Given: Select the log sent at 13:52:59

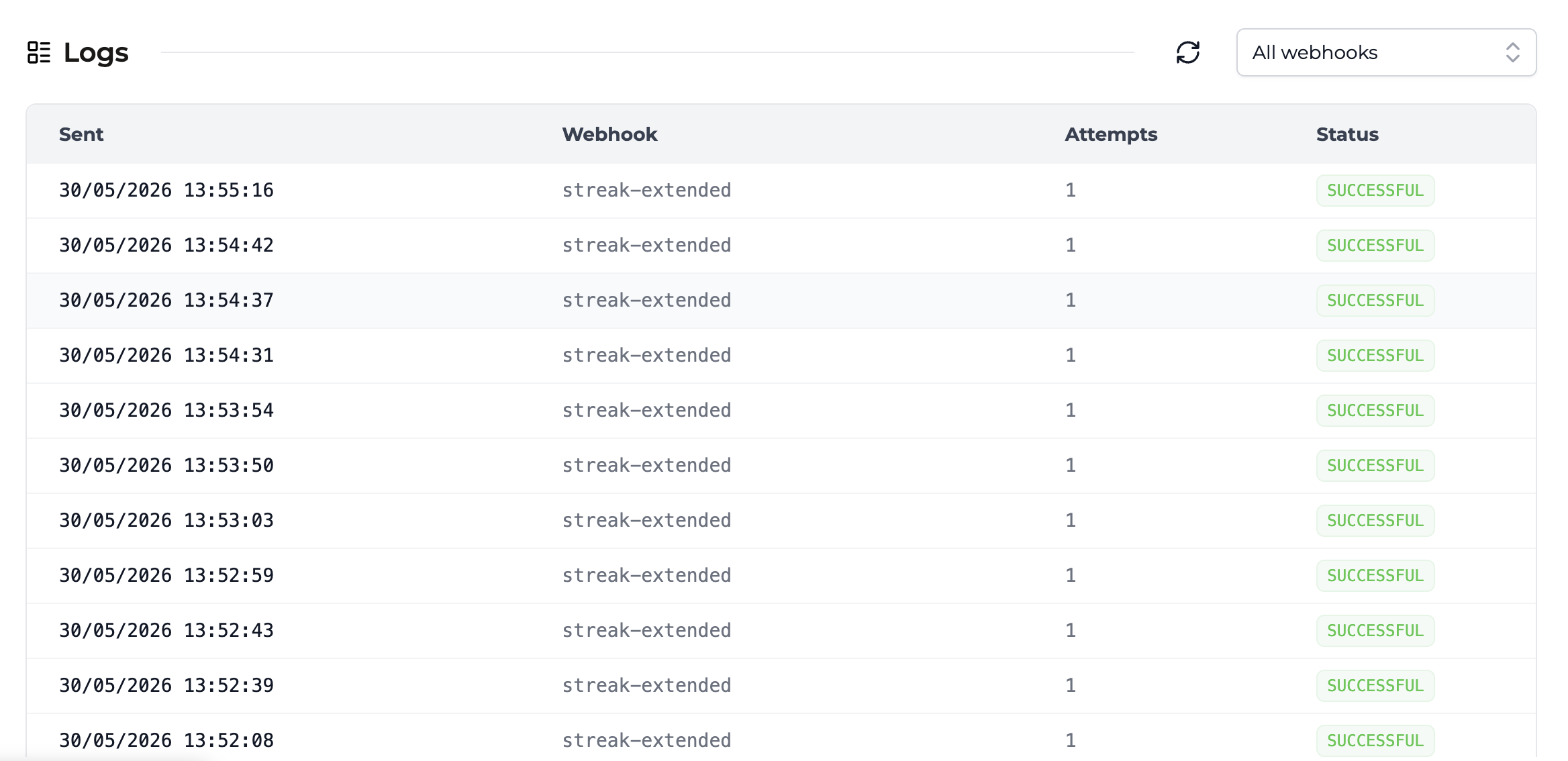Looking at the screenshot, I should click(x=781, y=576).
